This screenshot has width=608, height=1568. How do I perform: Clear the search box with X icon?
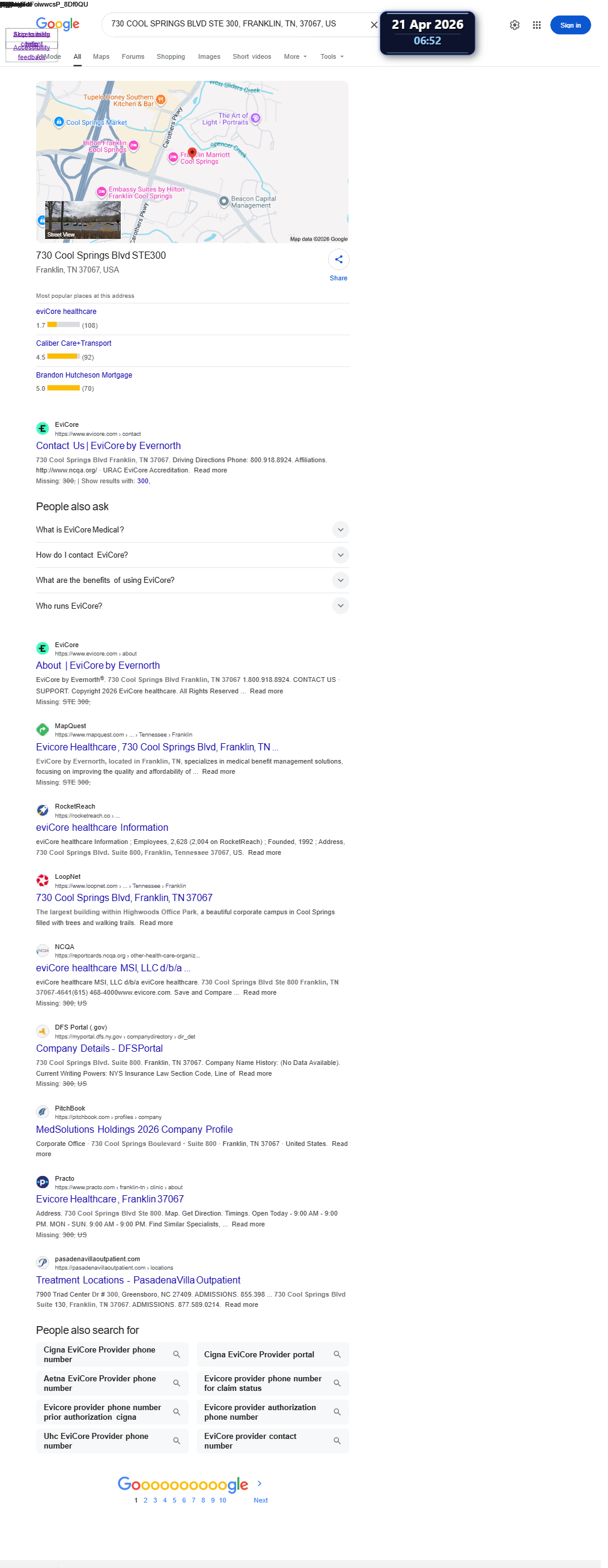(x=378, y=25)
